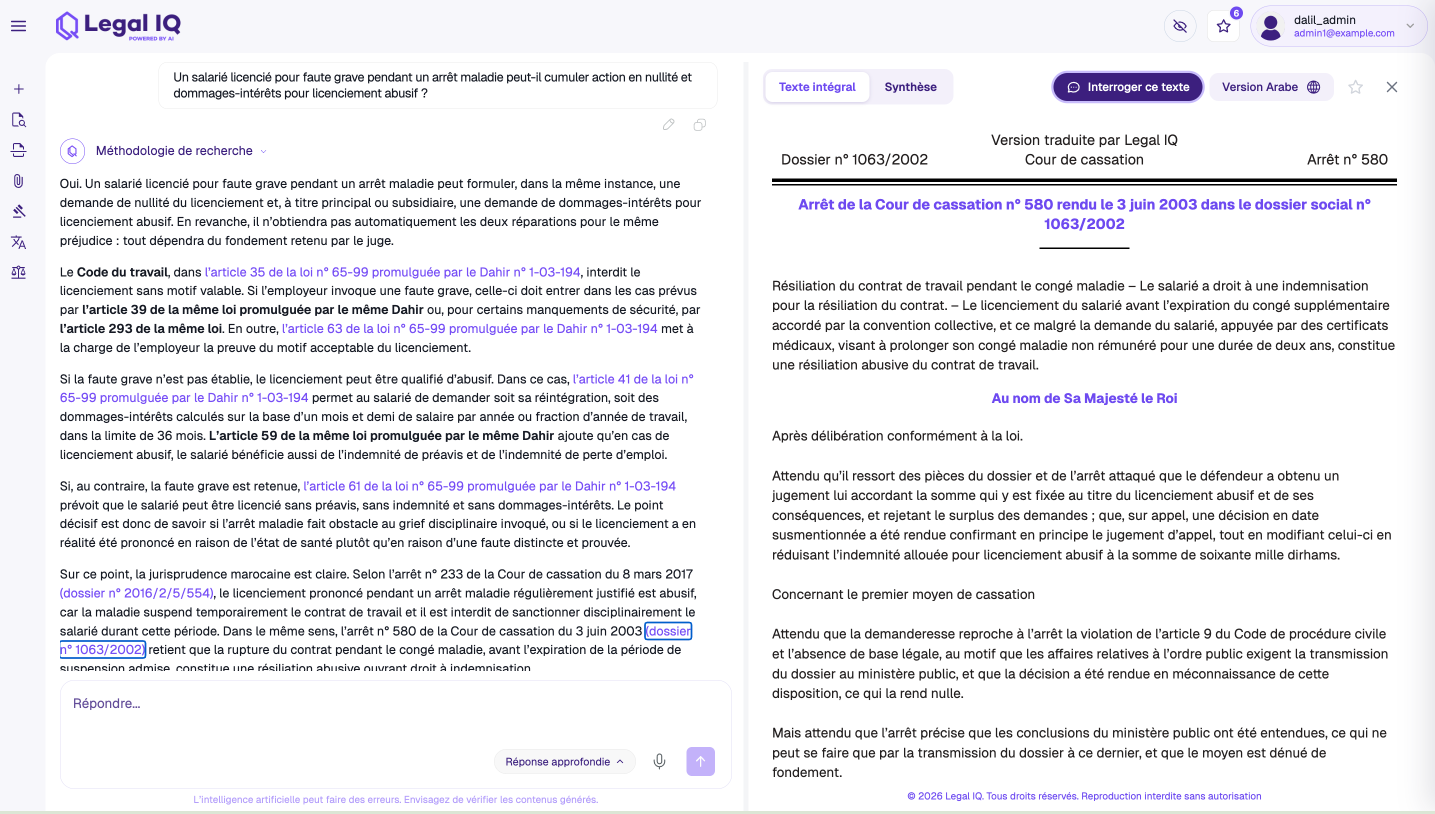Send message with arrow button
The image size is (1435, 814).
click(701, 762)
